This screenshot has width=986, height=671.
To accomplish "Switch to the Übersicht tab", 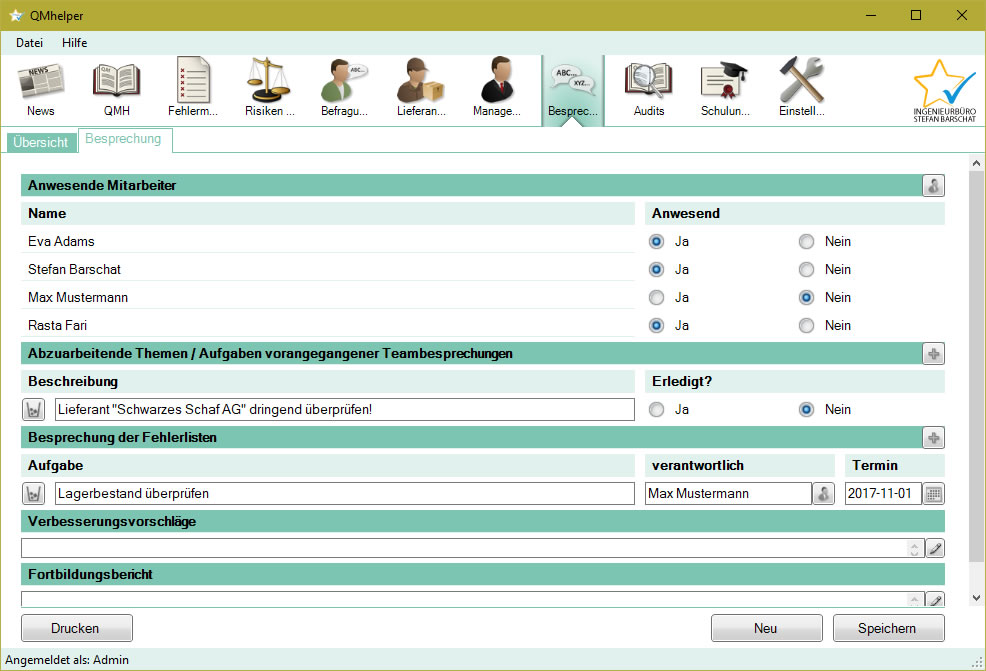I will [x=41, y=142].
